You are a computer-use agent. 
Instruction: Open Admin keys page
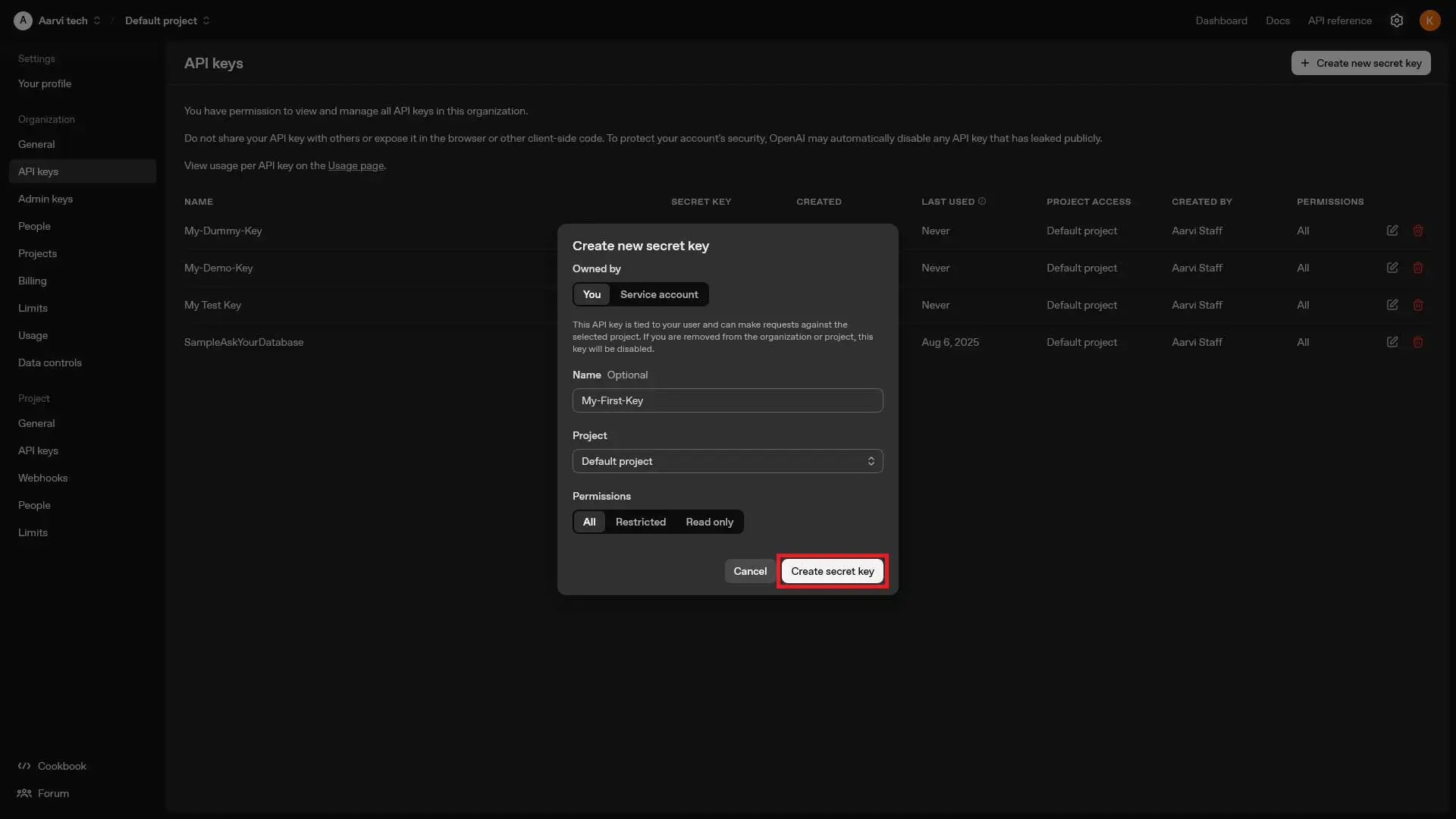[x=45, y=199]
